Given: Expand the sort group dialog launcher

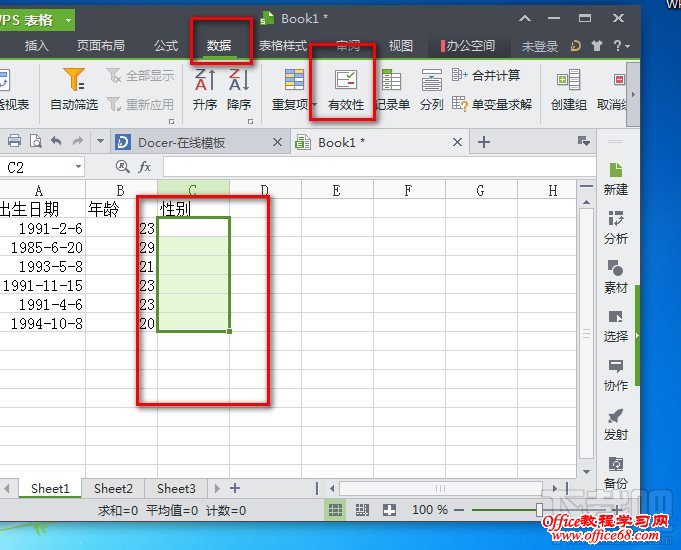Looking at the screenshot, I should click(251, 122).
